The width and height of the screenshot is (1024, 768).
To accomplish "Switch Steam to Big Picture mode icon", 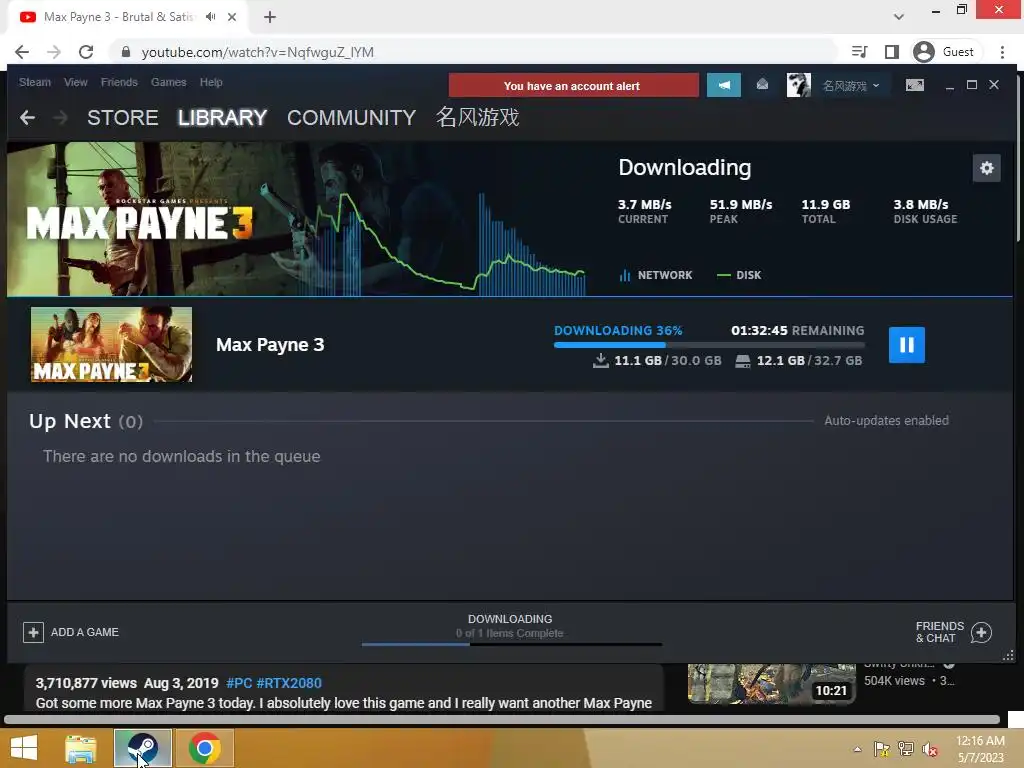I will (x=914, y=85).
